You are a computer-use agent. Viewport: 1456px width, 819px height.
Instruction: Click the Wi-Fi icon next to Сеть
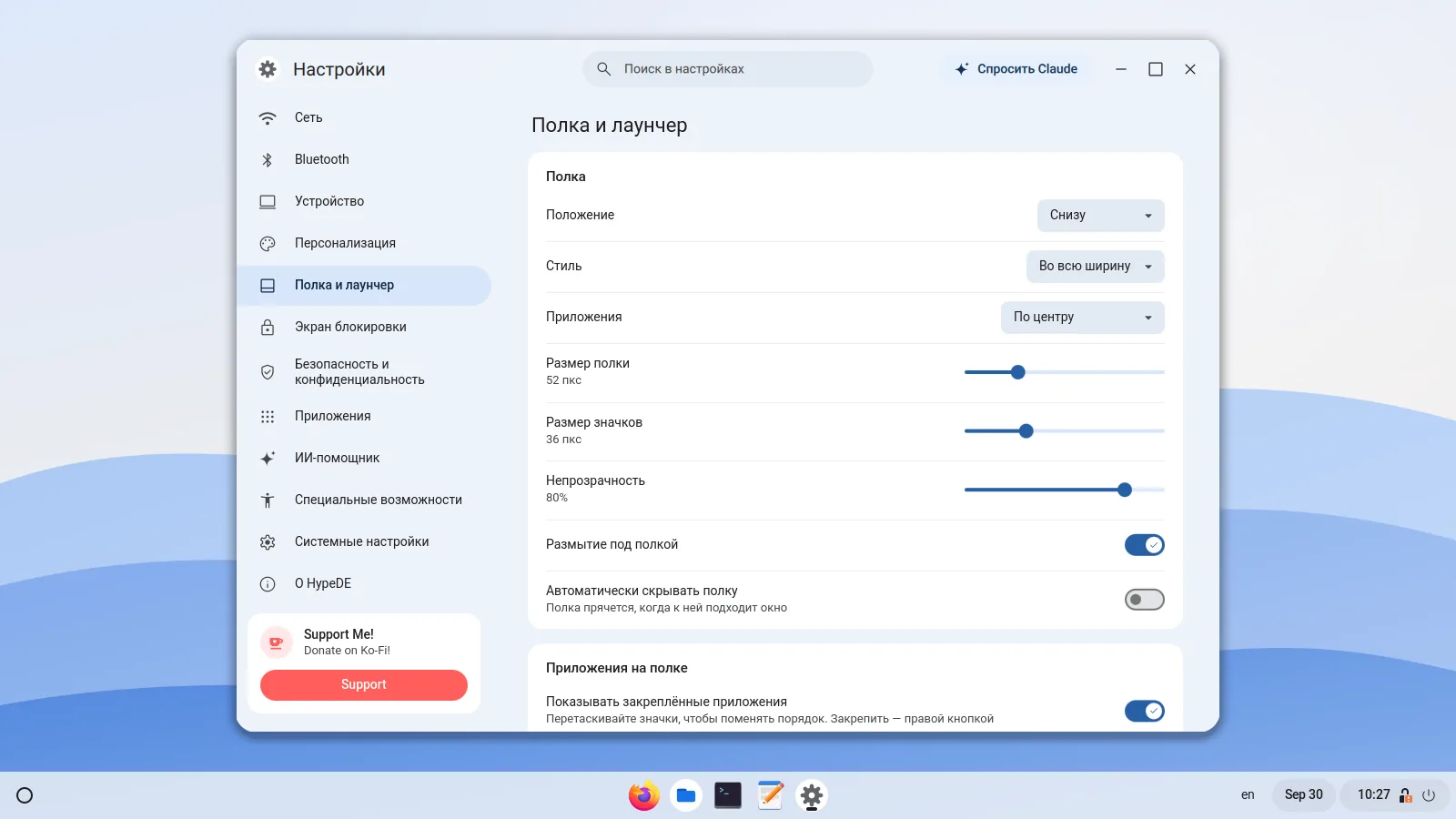click(x=268, y=118)
